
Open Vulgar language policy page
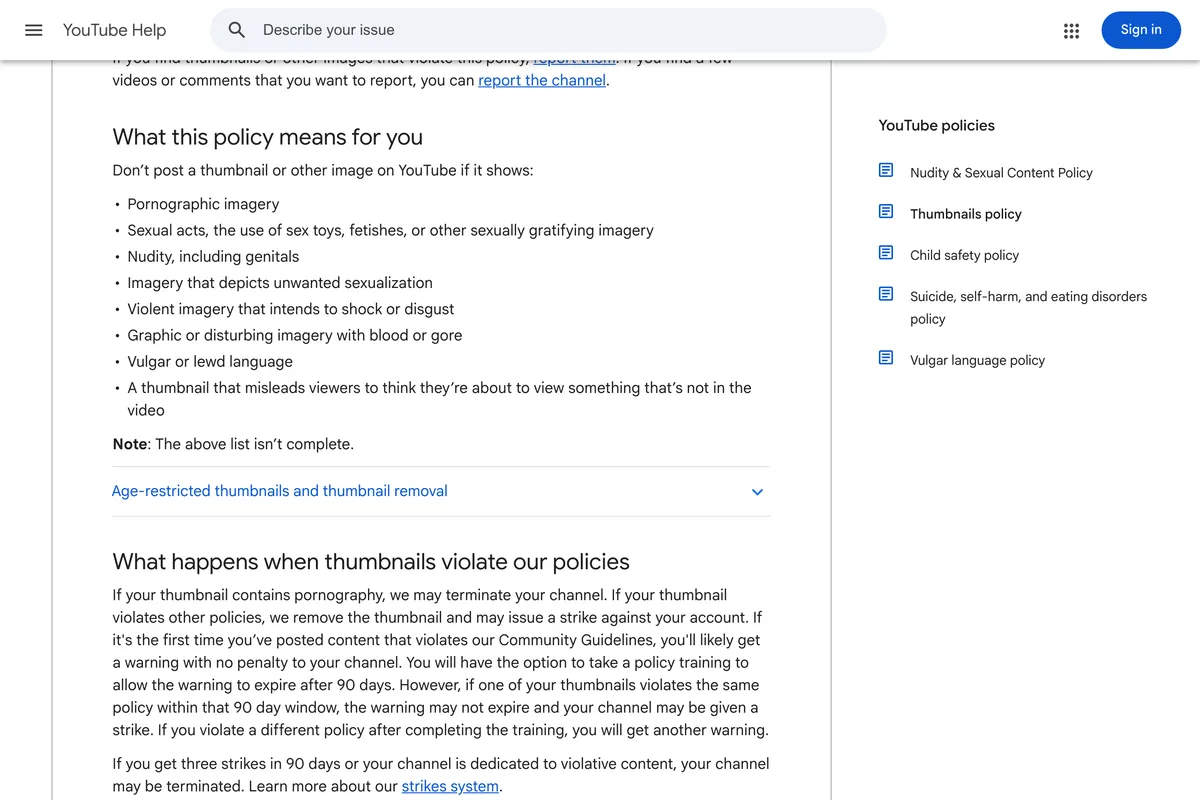(x=977, y=360)
